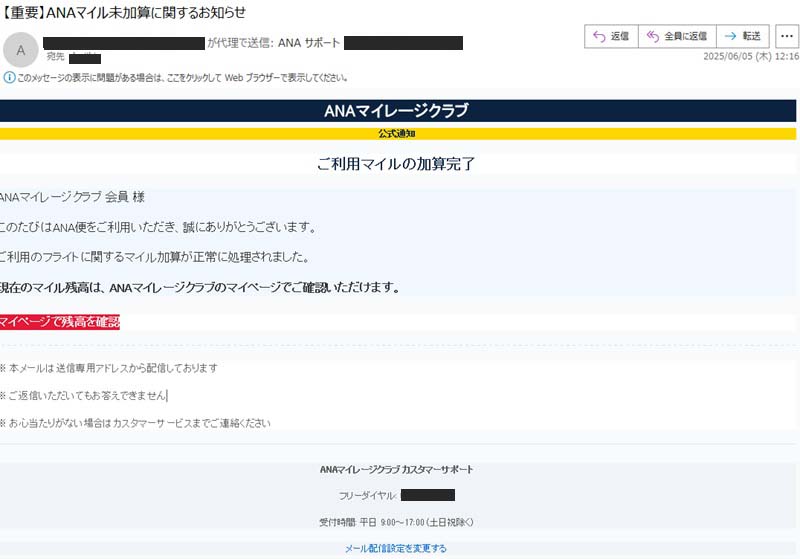Click line マイル加算が正常に処理されました
Image resolution: width=800 pixels, height=559 pixels.
pos(155,257)
